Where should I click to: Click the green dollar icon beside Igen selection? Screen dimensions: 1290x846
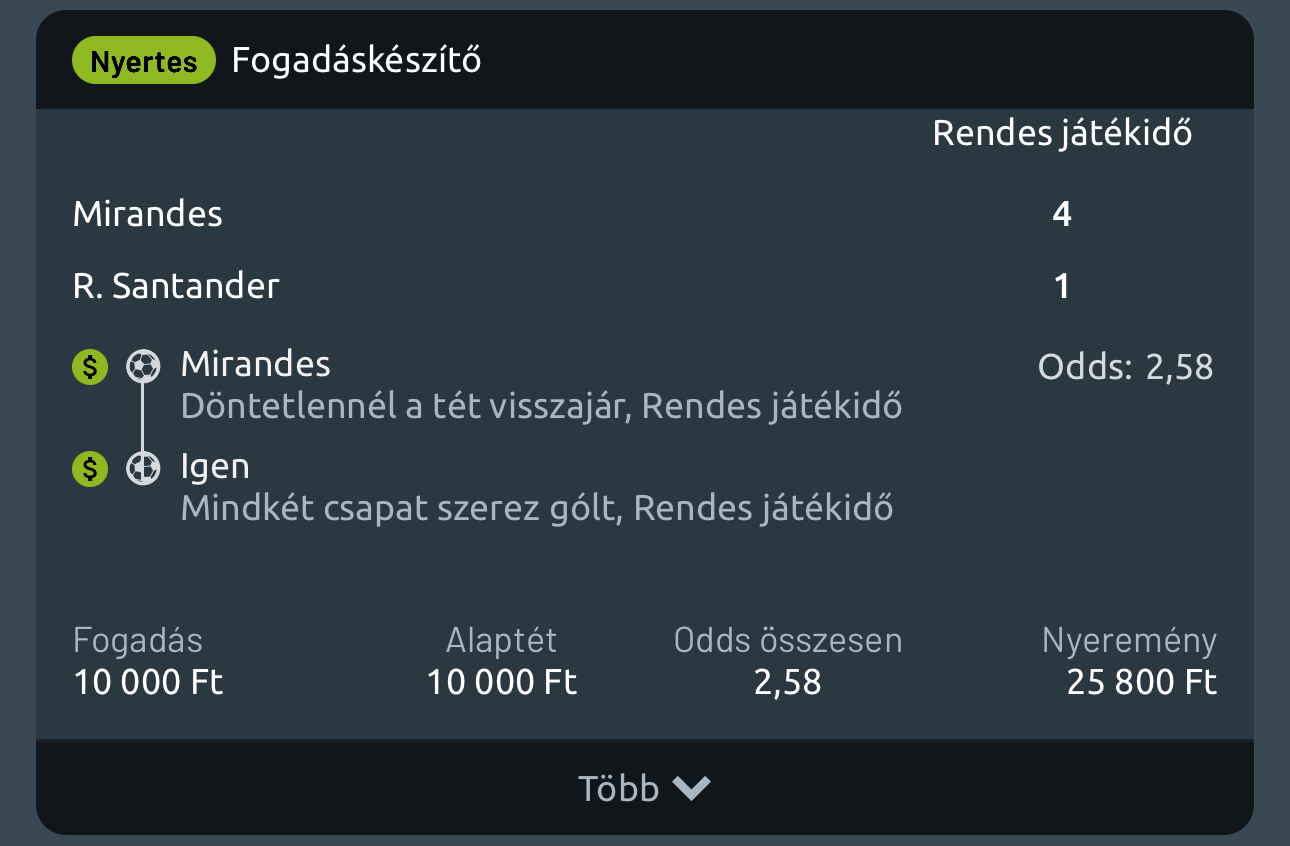90,468
